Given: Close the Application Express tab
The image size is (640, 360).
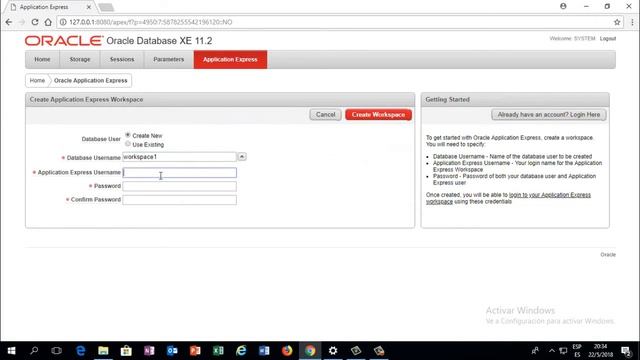Looking at the screenshot, I should [x=89, y=7].
